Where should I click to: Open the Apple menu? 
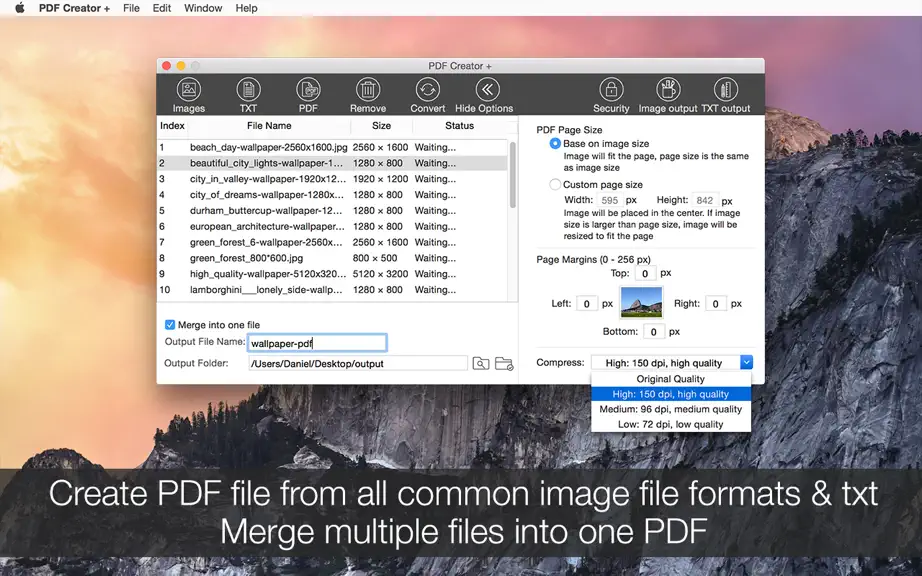(x=19, y=8)
